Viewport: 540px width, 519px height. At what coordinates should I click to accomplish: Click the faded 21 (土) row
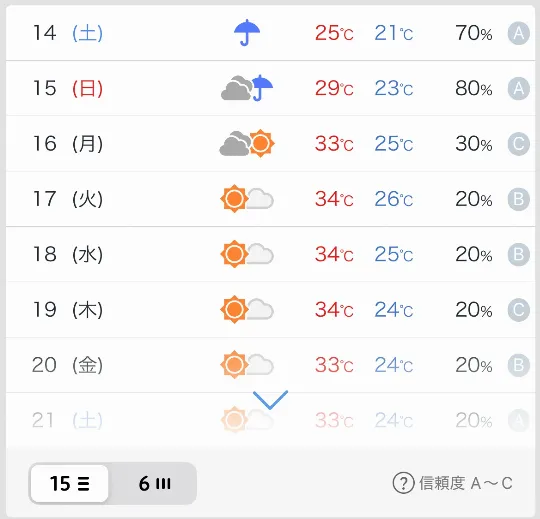(x=270, y=420)
